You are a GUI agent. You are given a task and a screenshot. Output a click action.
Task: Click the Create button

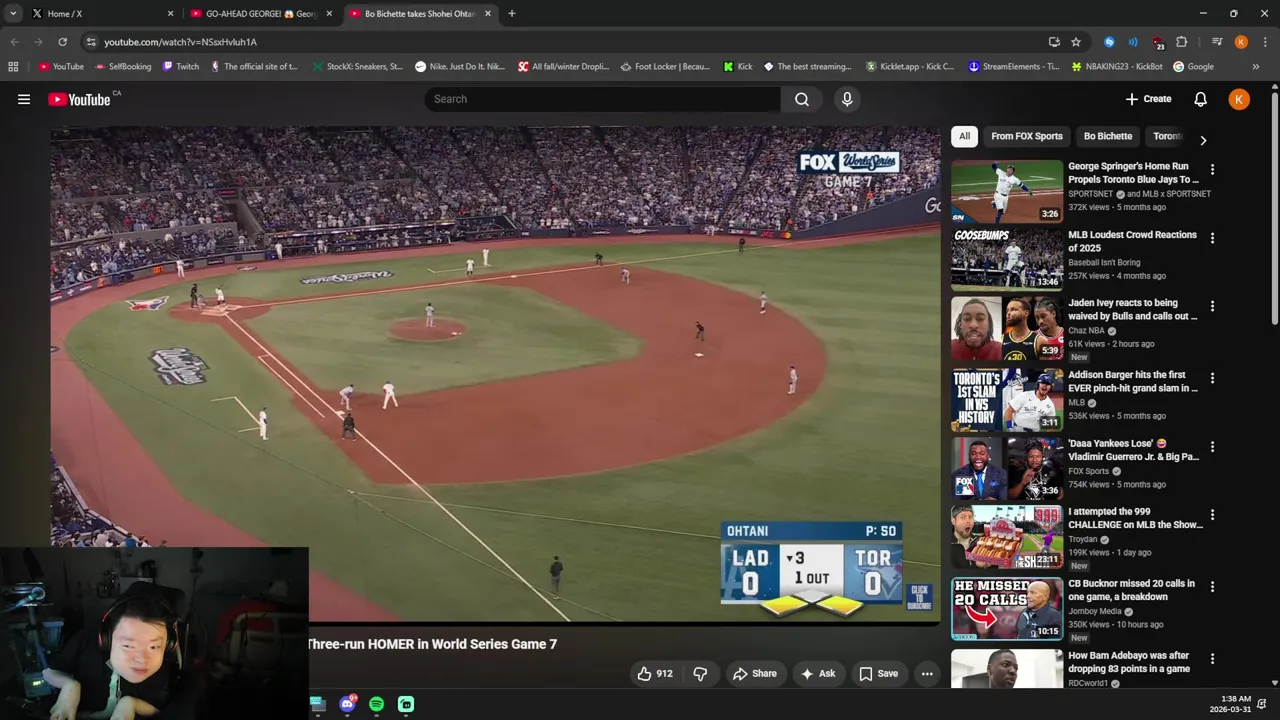[1148, 99]
